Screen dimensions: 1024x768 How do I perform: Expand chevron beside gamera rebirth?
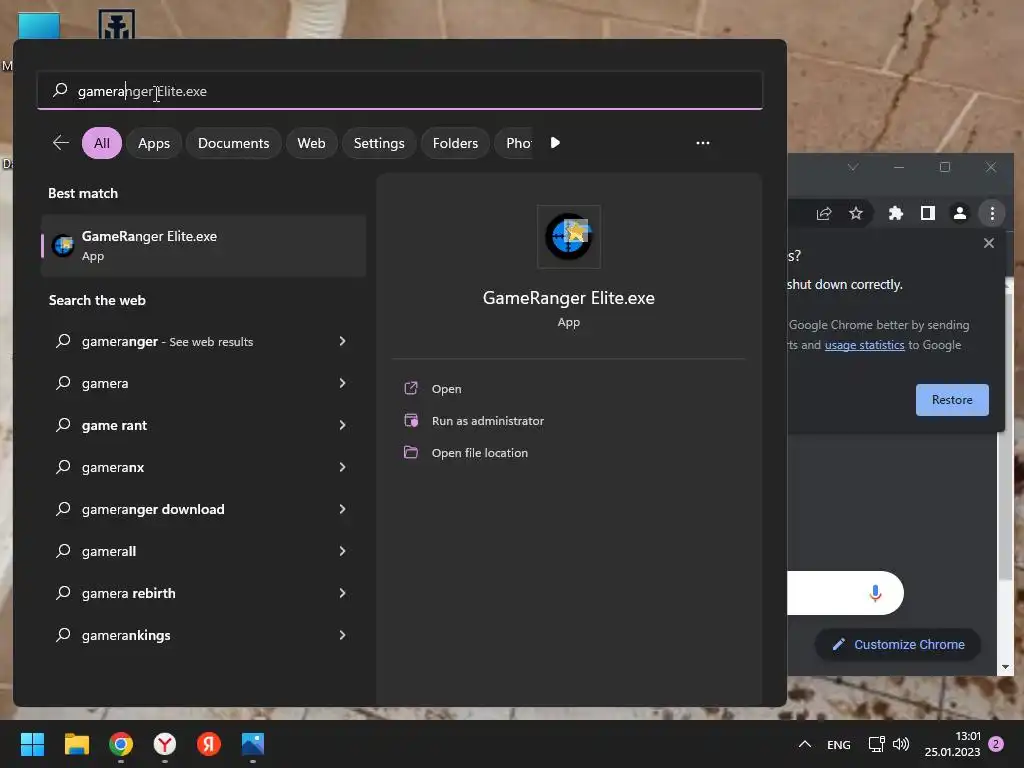pyautogui.click(x=342, y=593)
